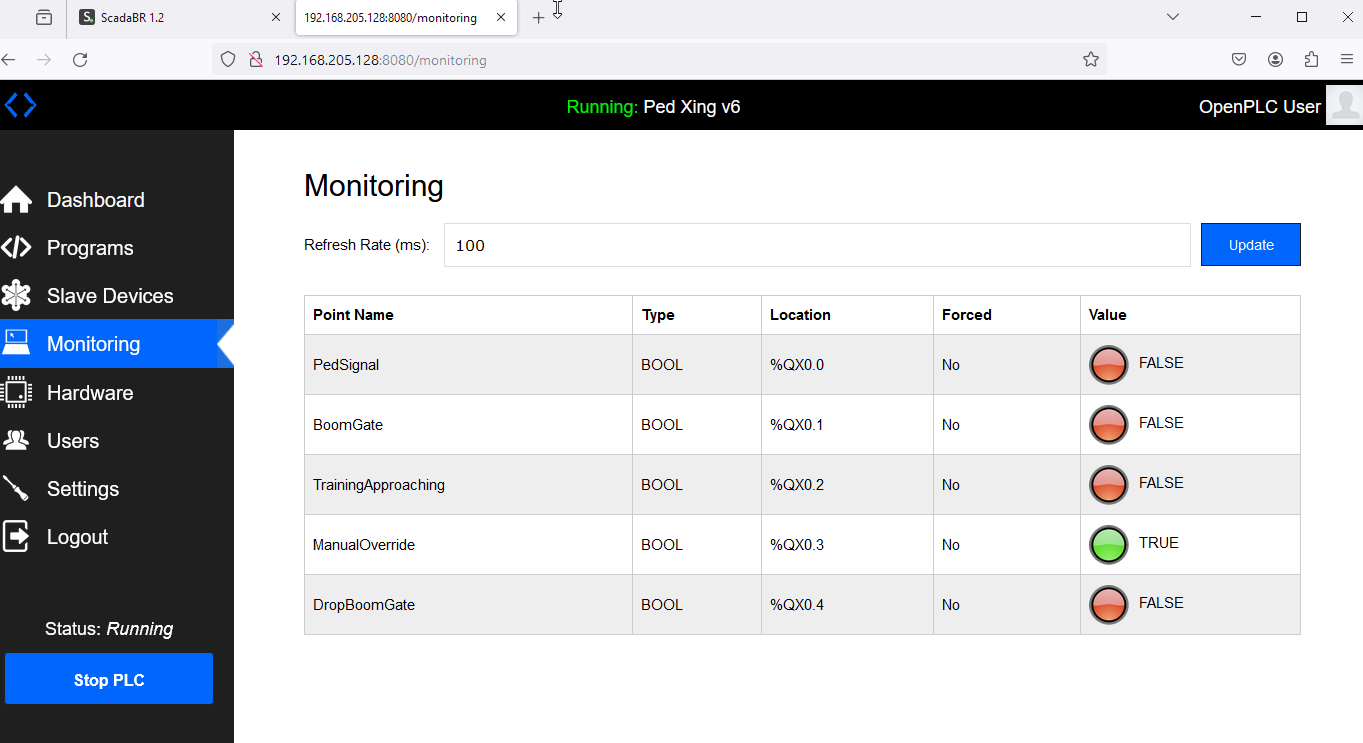1363x743 pixels.
Task: Select the Users group icon
Action: [x=18, y=440]
